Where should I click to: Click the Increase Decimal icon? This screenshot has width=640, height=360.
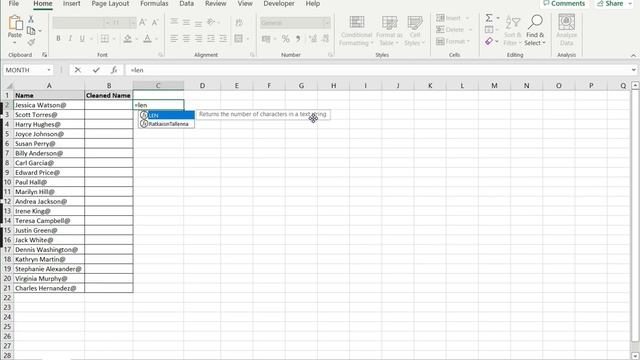[313, 39]
